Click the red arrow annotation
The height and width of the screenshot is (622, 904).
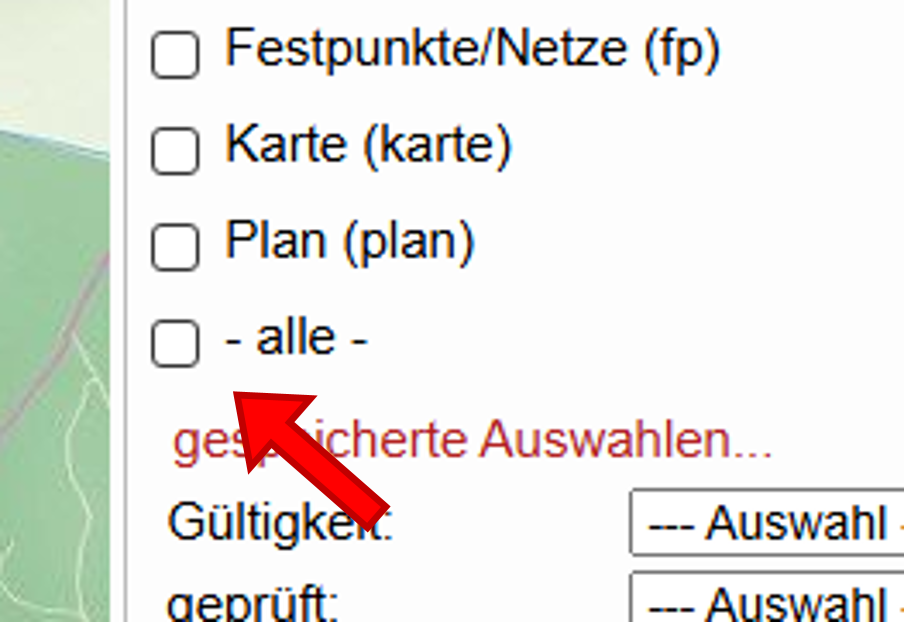click(x=310, y=457)
